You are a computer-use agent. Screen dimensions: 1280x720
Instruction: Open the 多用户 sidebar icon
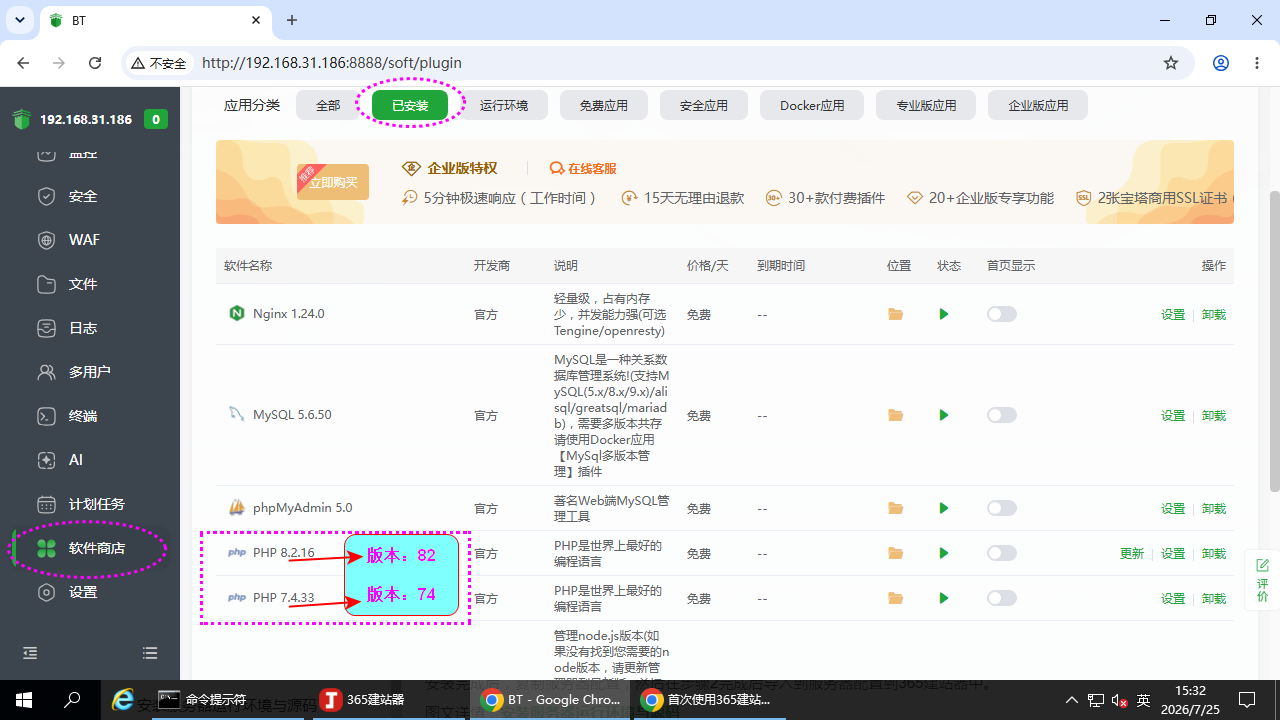[x=46, y=372]
